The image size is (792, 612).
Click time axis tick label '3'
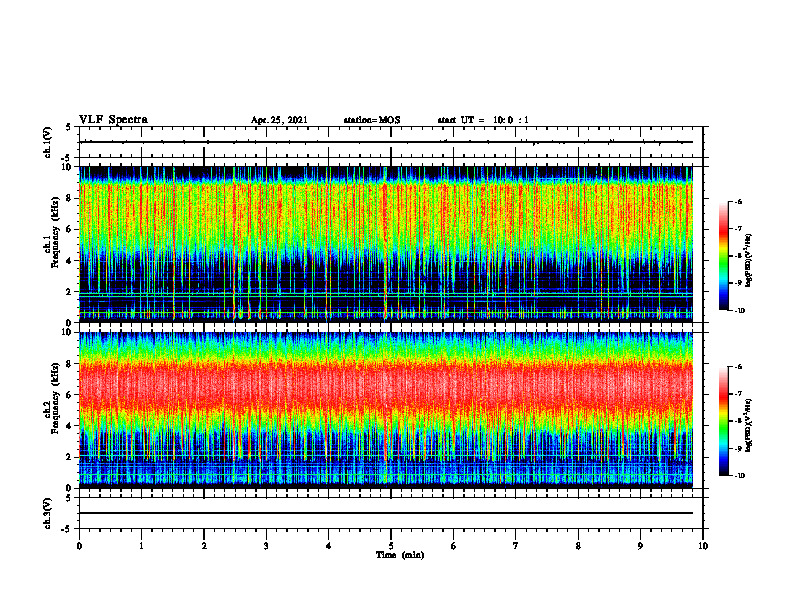click(x=266, y=546)
